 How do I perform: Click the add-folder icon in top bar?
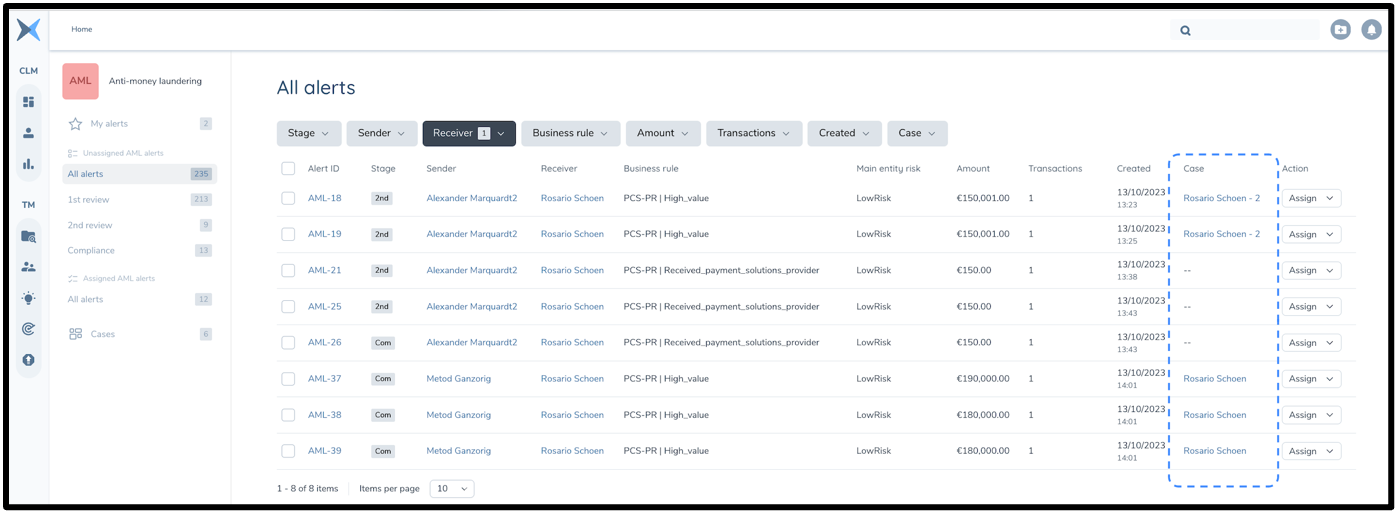pos(1340,30)
